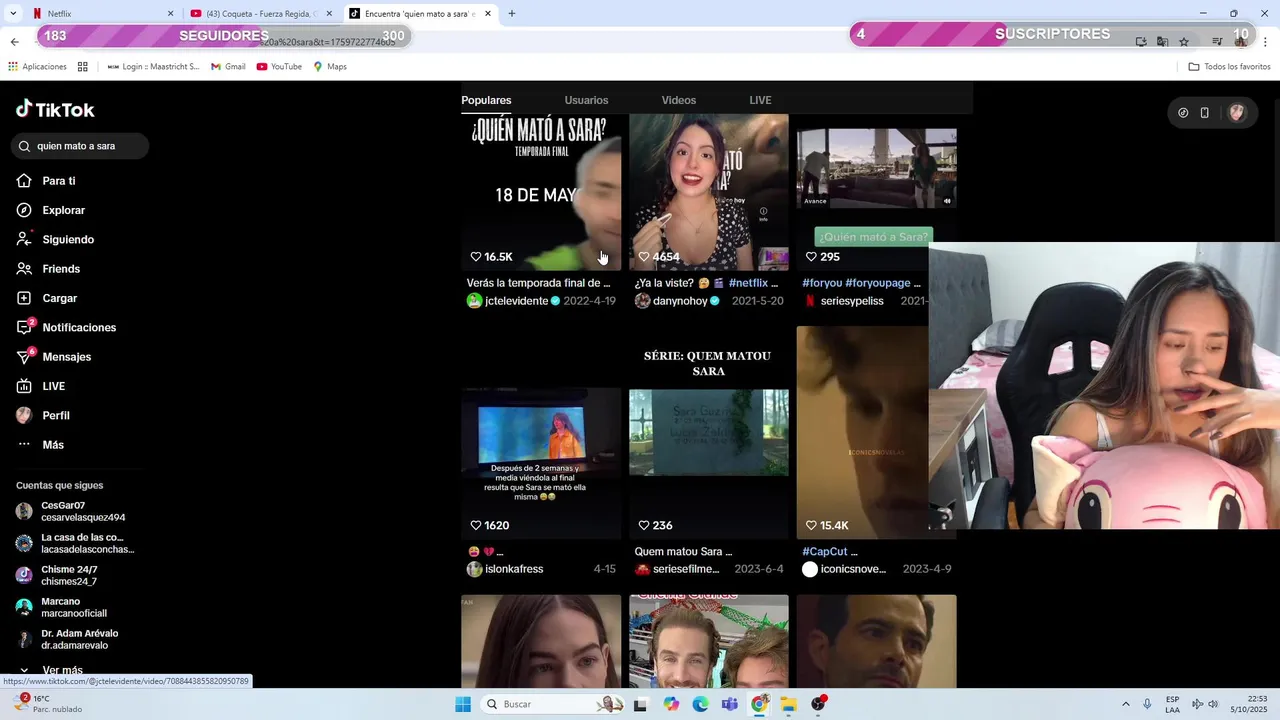Image resolution: width=1280 pixels, height=720 pixels.
Task: Unmute the Avance video preview
Action: point(947,201)
